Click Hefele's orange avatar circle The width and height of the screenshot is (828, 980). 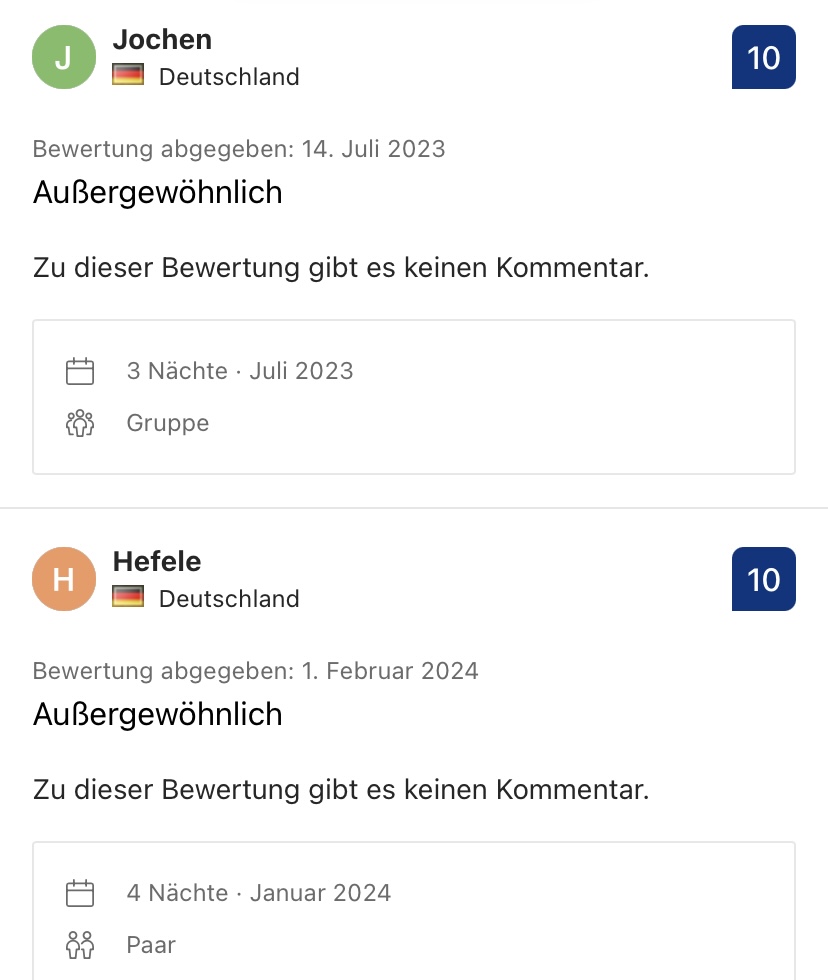click(x=64, y=579)
